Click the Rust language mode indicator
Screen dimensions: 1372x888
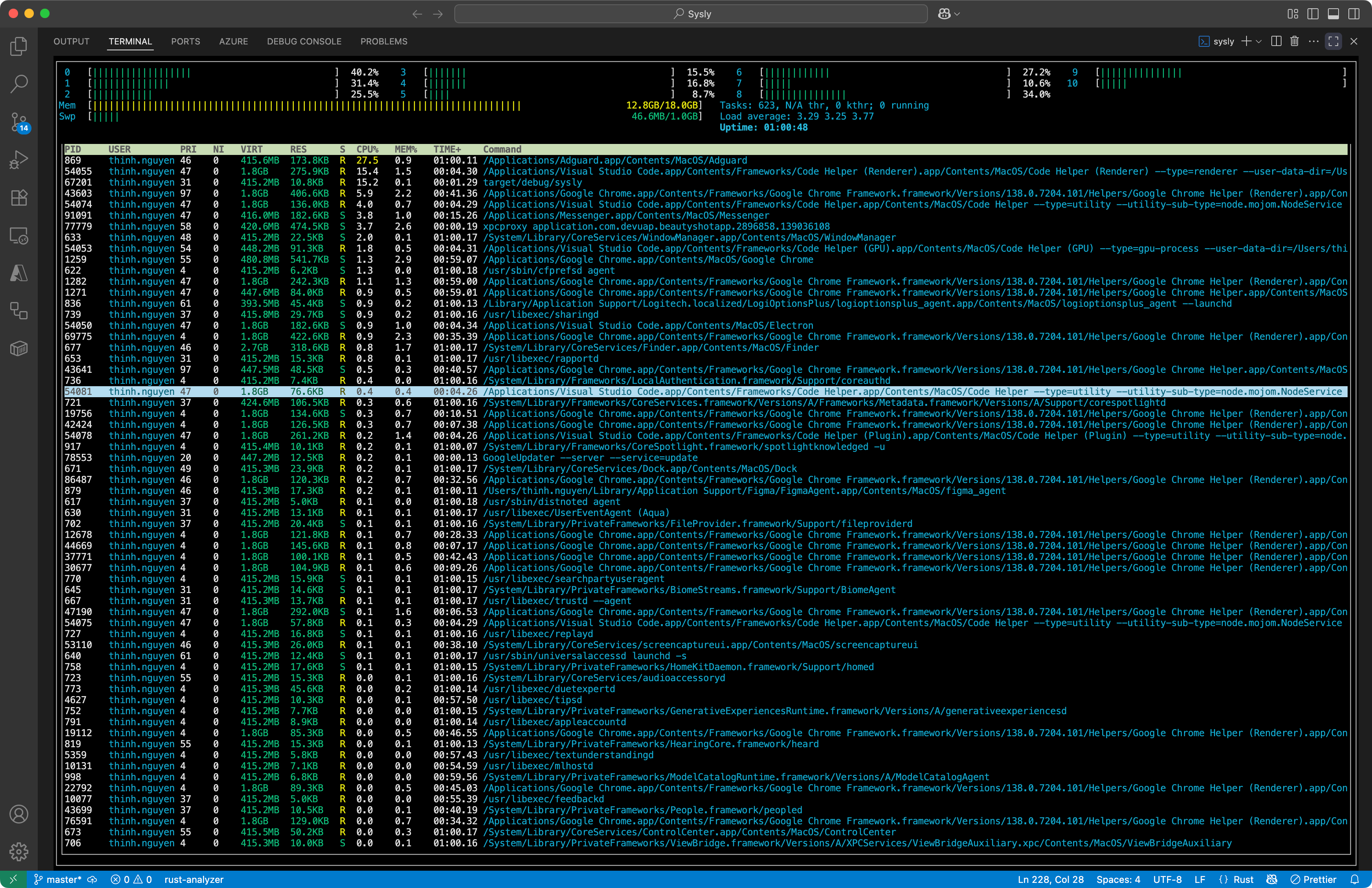pyautogui.click(x=1243, y=879)
